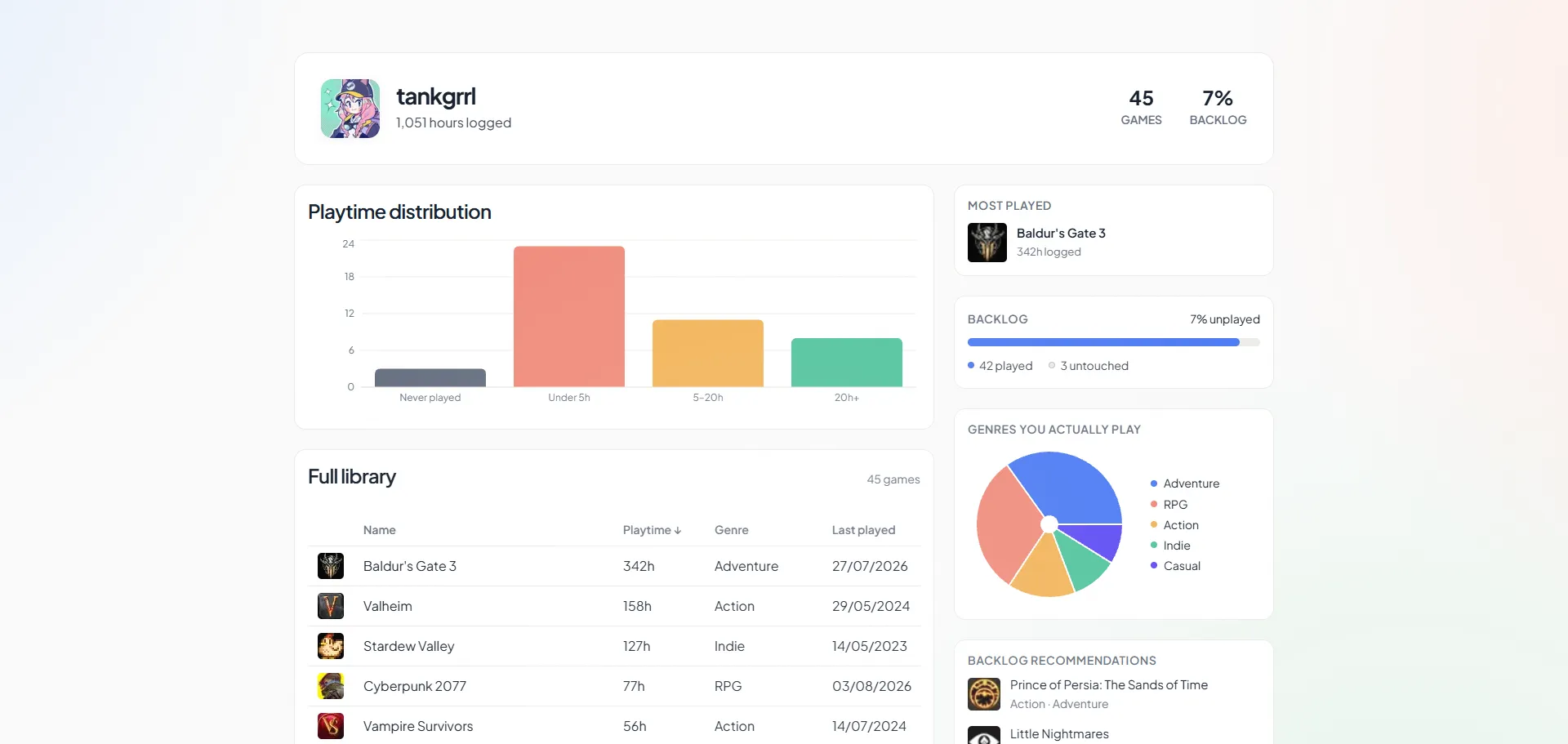This screenshot has width=1568, height=744.
Task: Click the 03/08/2026 last played date
Action: [871, 686]
